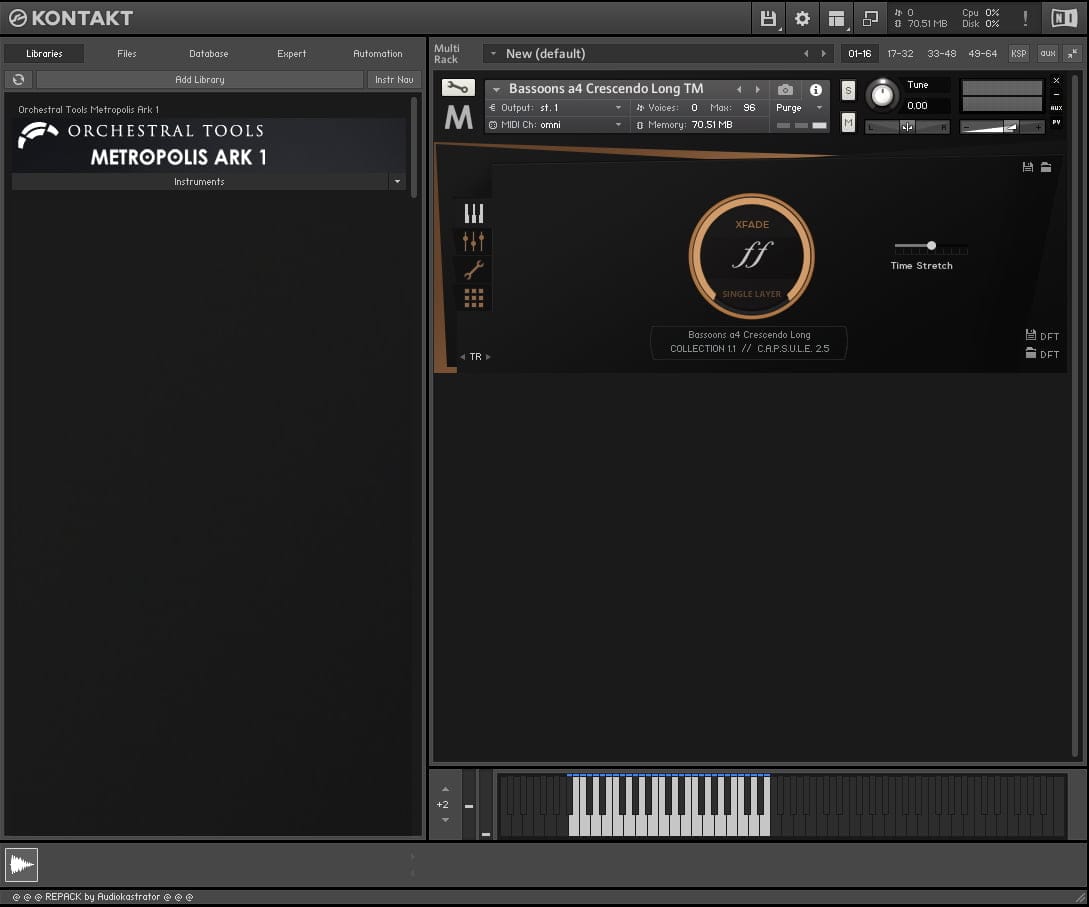Adjust the pan L/R slider
1089x907 pixels.
tap(907, 127)
